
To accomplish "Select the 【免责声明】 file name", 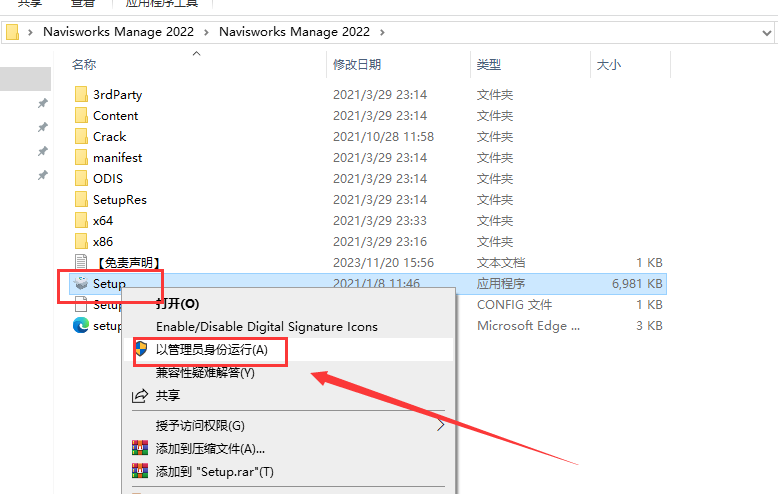I will (128, 262).
